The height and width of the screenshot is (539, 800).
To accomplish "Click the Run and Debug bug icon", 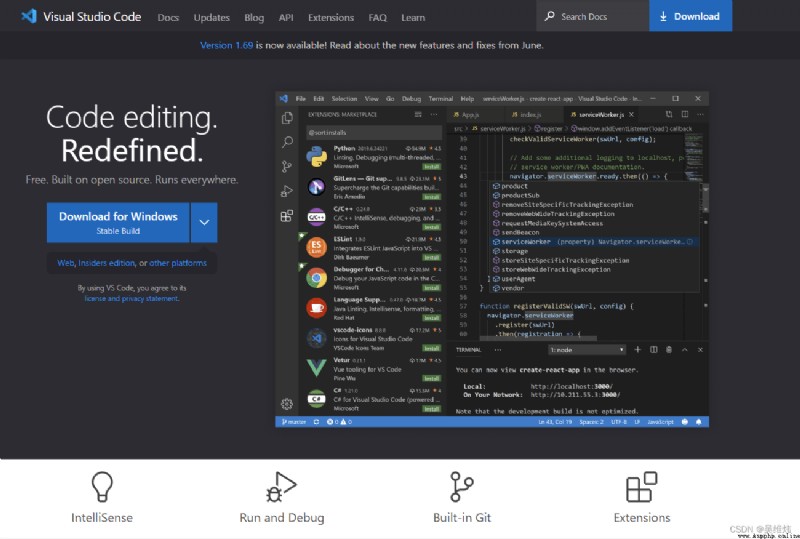I will pyautogui.click(x=281, y=486).
